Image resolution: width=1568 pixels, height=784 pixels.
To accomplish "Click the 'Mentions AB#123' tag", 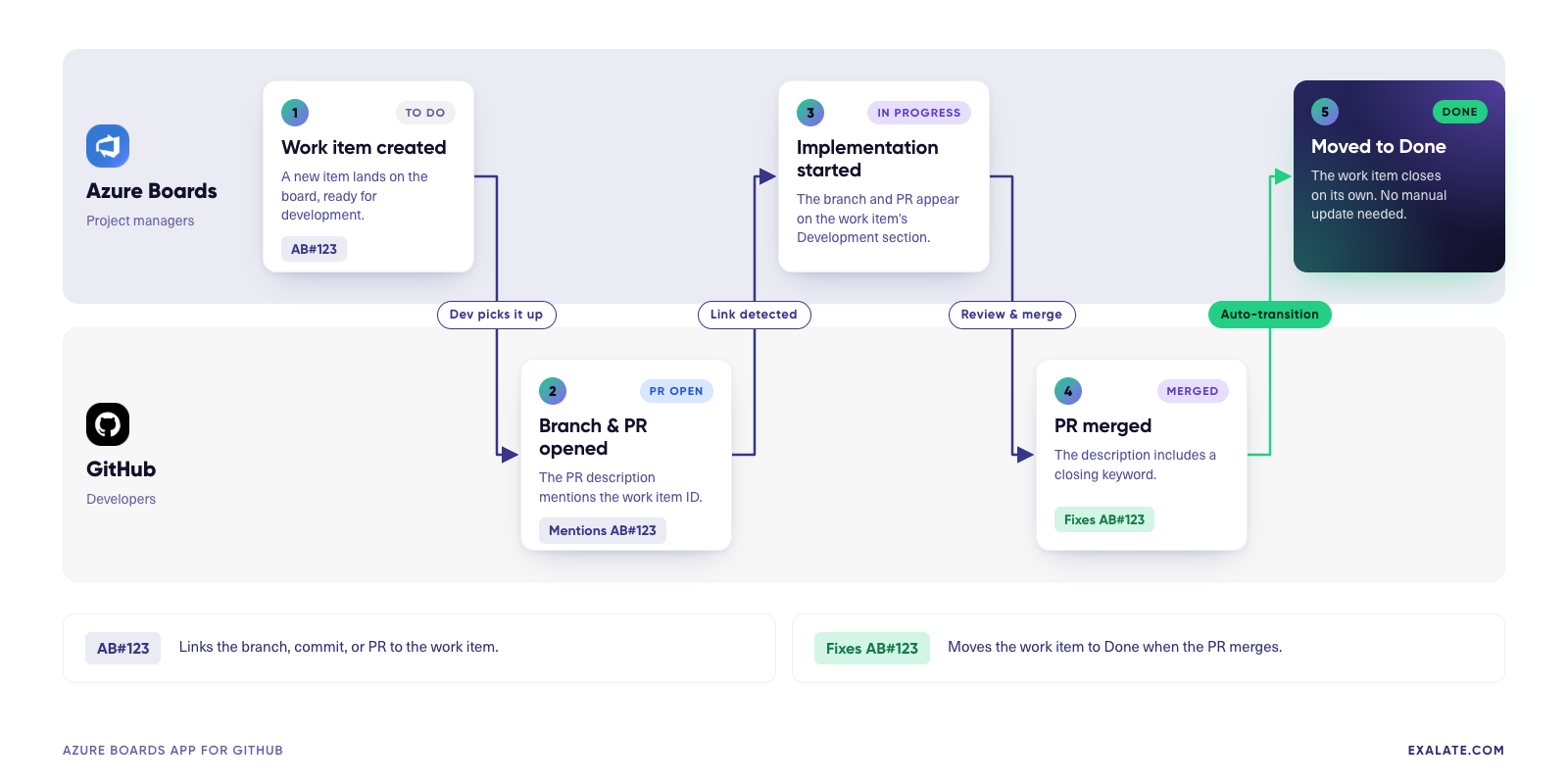I will coord(603,530).
